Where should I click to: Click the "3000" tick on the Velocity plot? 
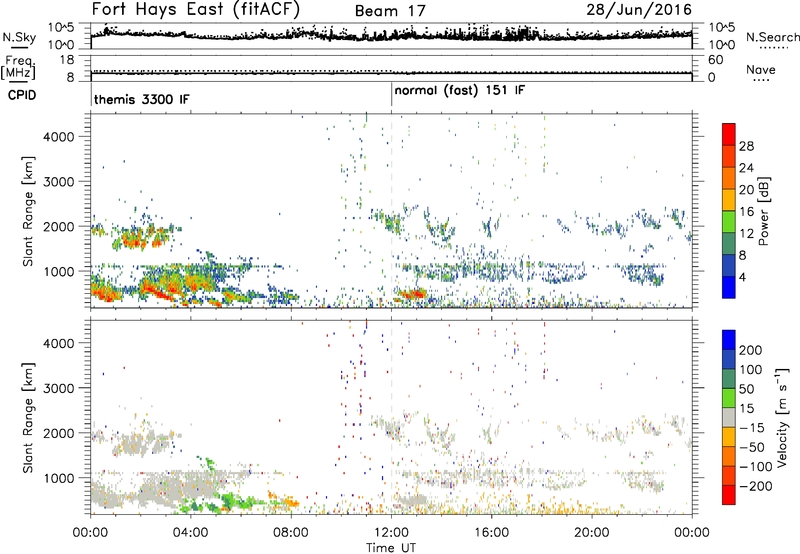click(58, 388)
